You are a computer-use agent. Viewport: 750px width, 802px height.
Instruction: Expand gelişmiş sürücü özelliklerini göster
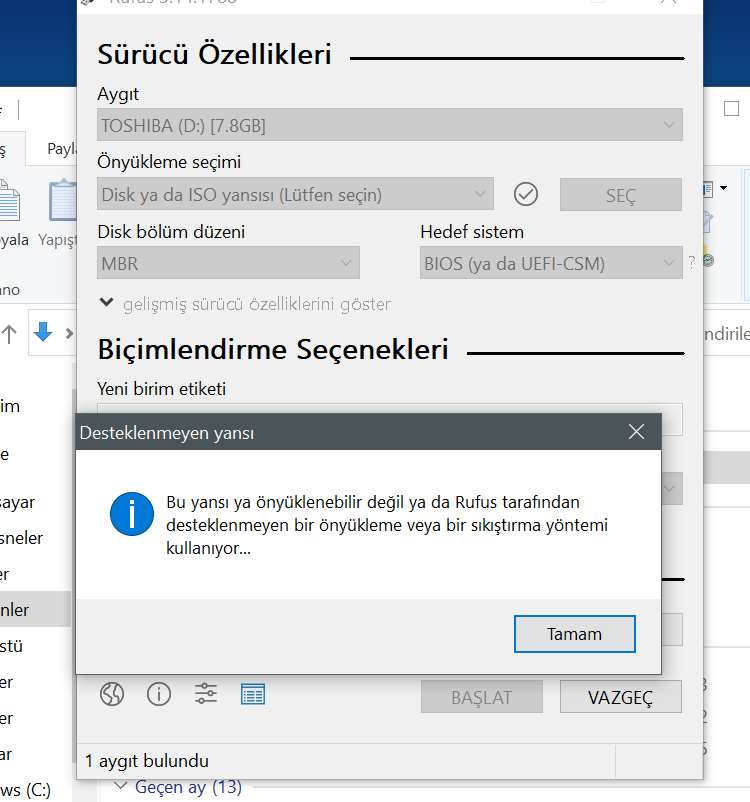245,304
